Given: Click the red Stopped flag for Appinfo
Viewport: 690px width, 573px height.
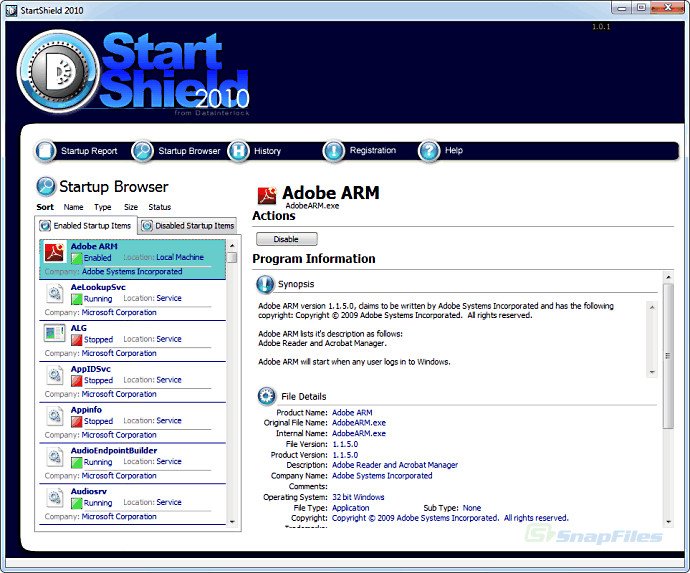Looking at the screenshot, I should [x=77, y=422].
